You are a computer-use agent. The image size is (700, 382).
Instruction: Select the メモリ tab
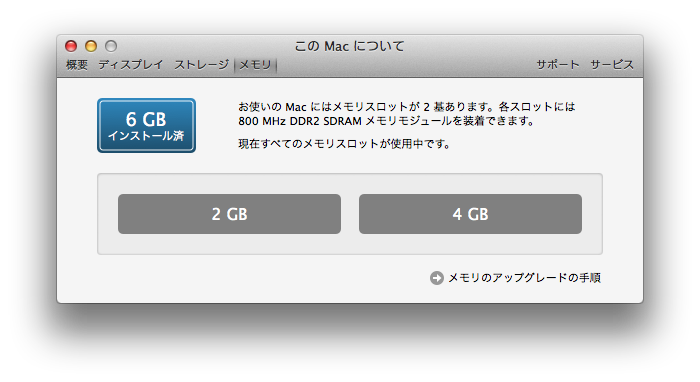pyautogui.click(x=255, y=65)
